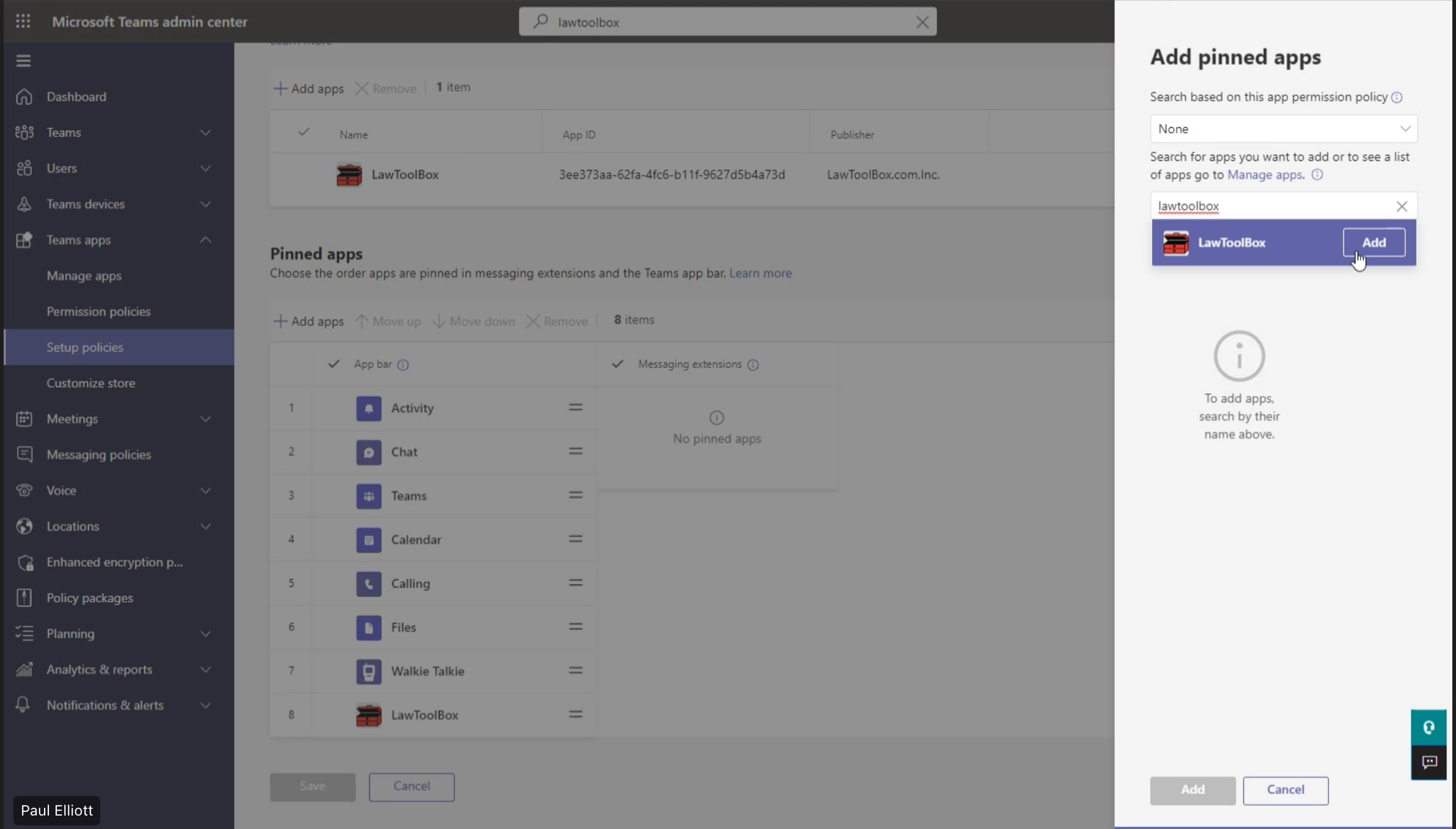
Task: Open the None permission policy dropdown
Action: click(1283, 129)
